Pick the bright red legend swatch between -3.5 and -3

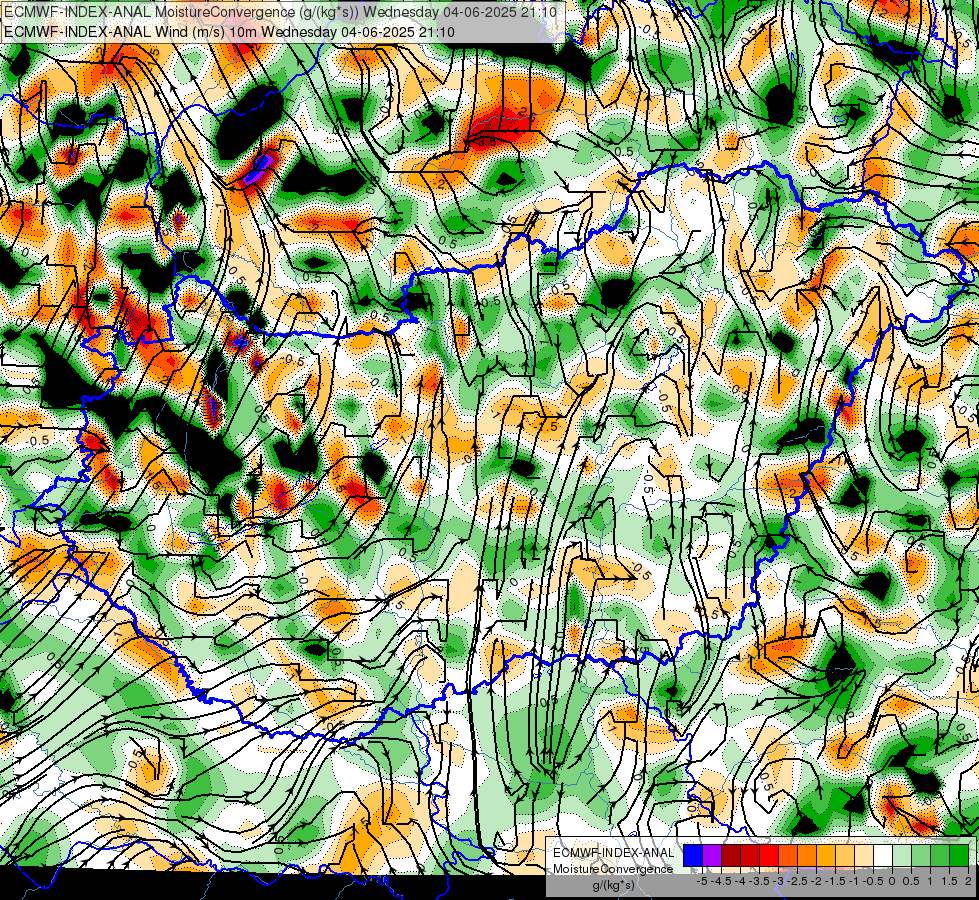tap(769, 856)
